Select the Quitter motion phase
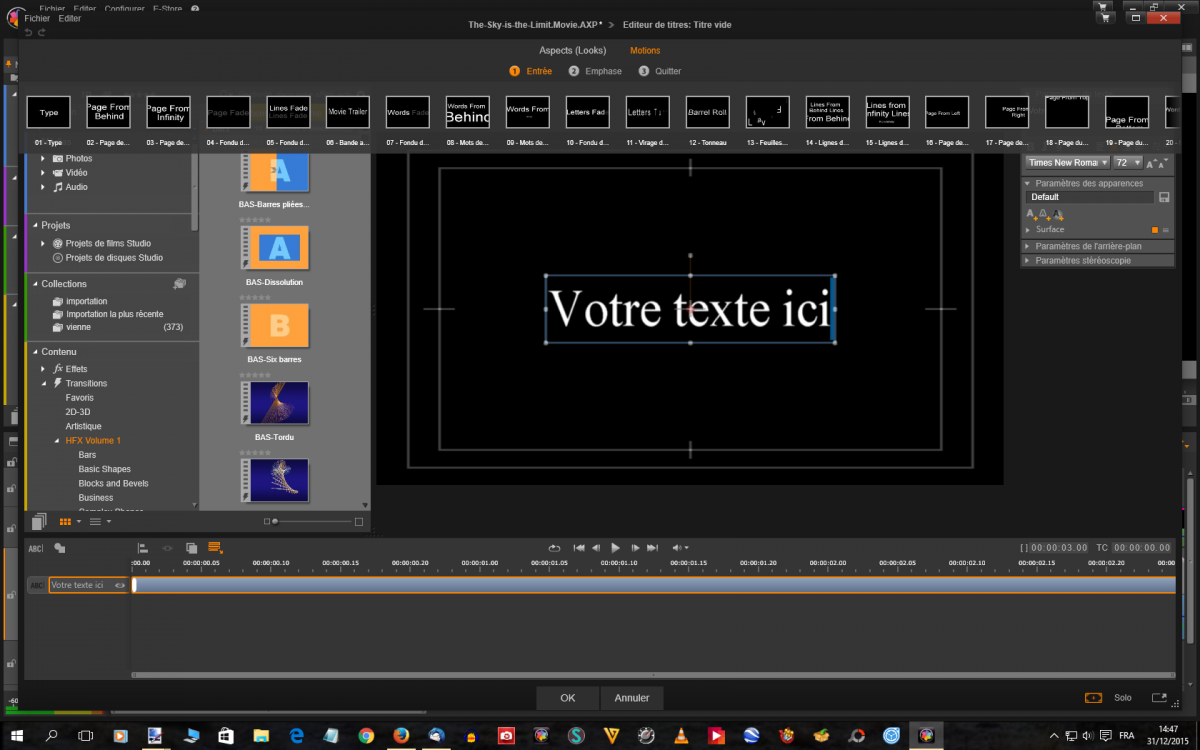Screen dimensions: 1200x750 [x=660, y=71]
